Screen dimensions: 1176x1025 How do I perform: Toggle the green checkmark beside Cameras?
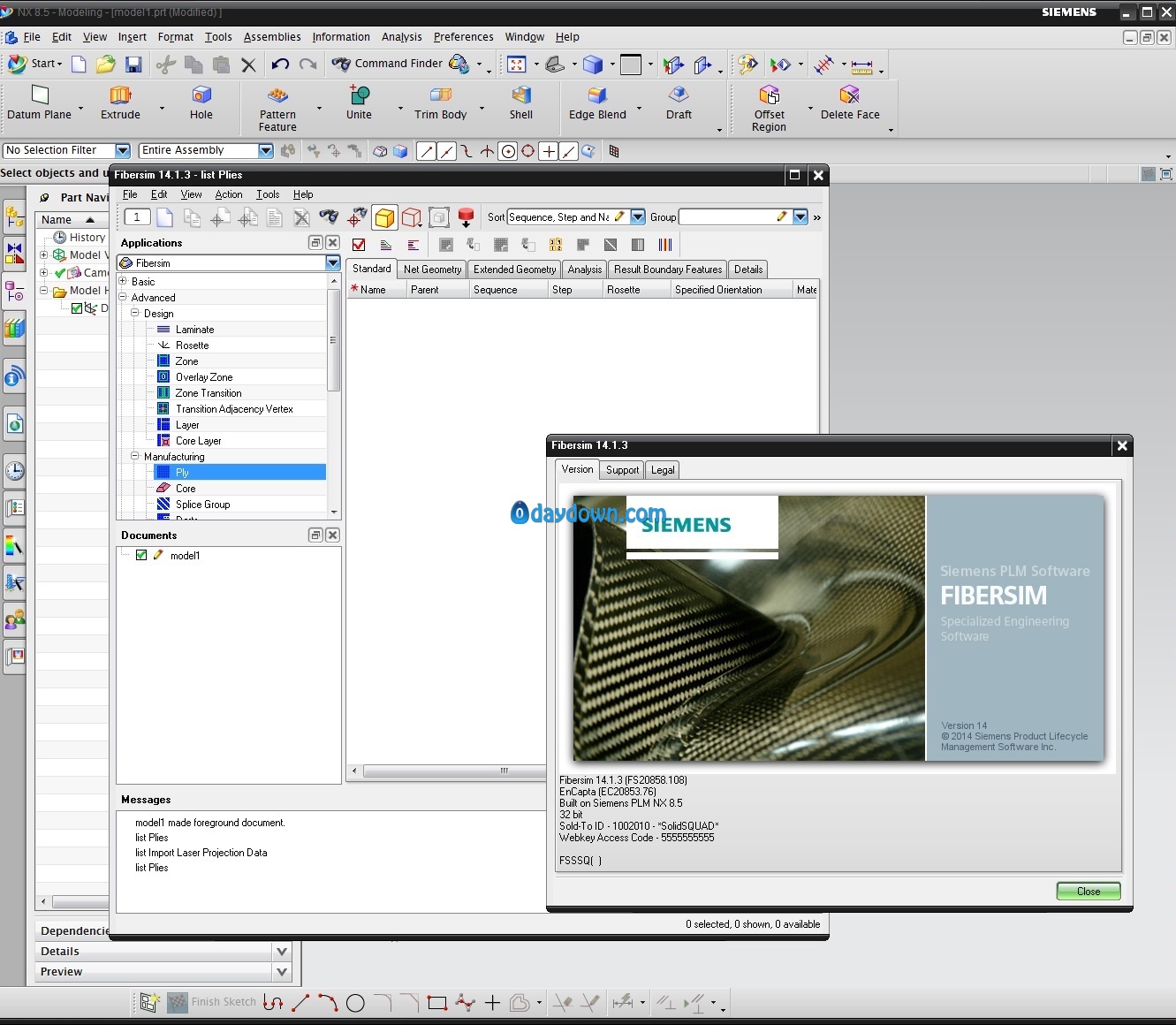[60, 273]
